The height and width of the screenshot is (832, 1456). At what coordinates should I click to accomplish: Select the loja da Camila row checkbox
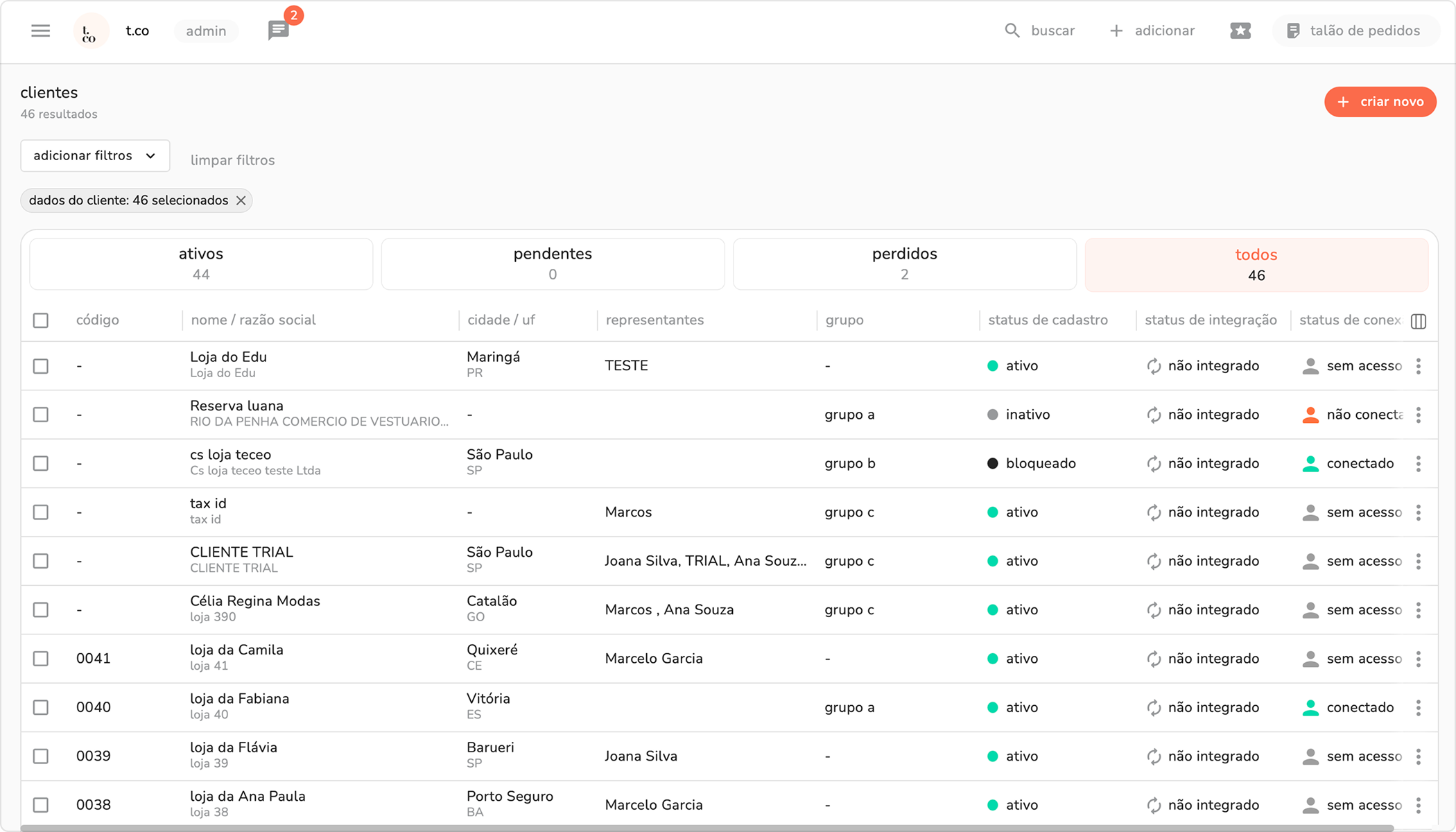pyautogui.click(x=41, y=659)
